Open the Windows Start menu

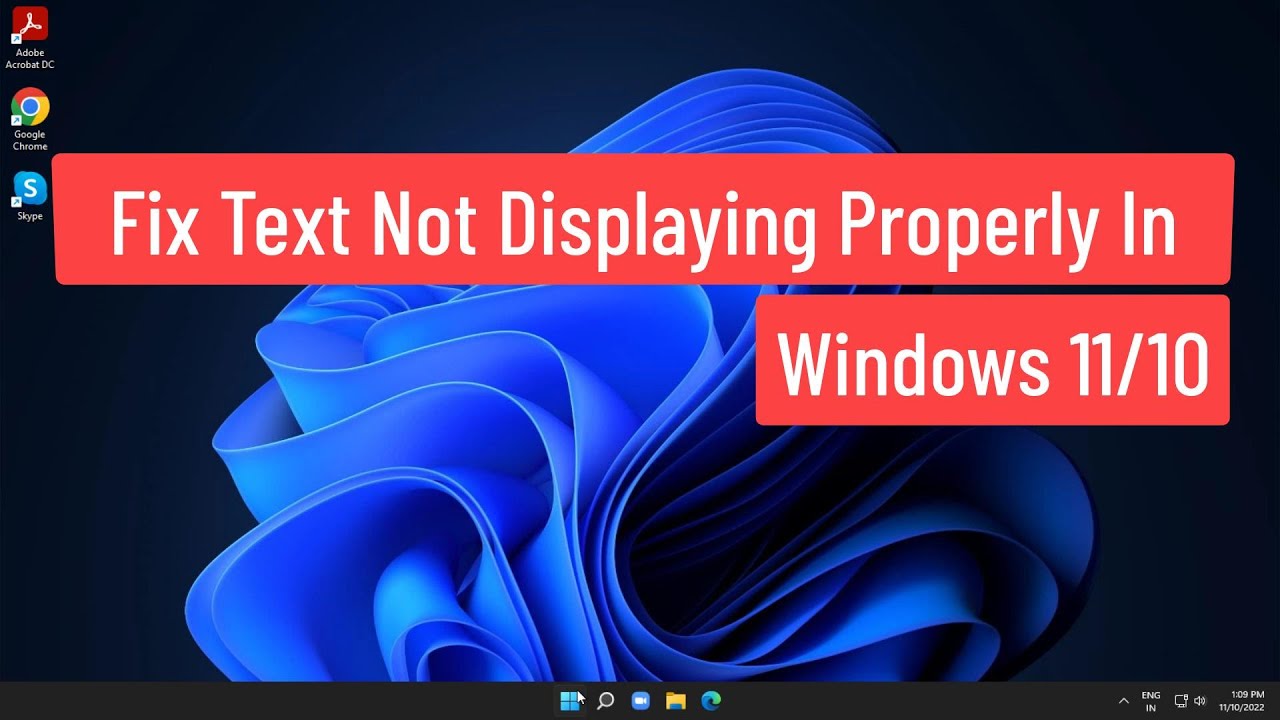point(570,701)
